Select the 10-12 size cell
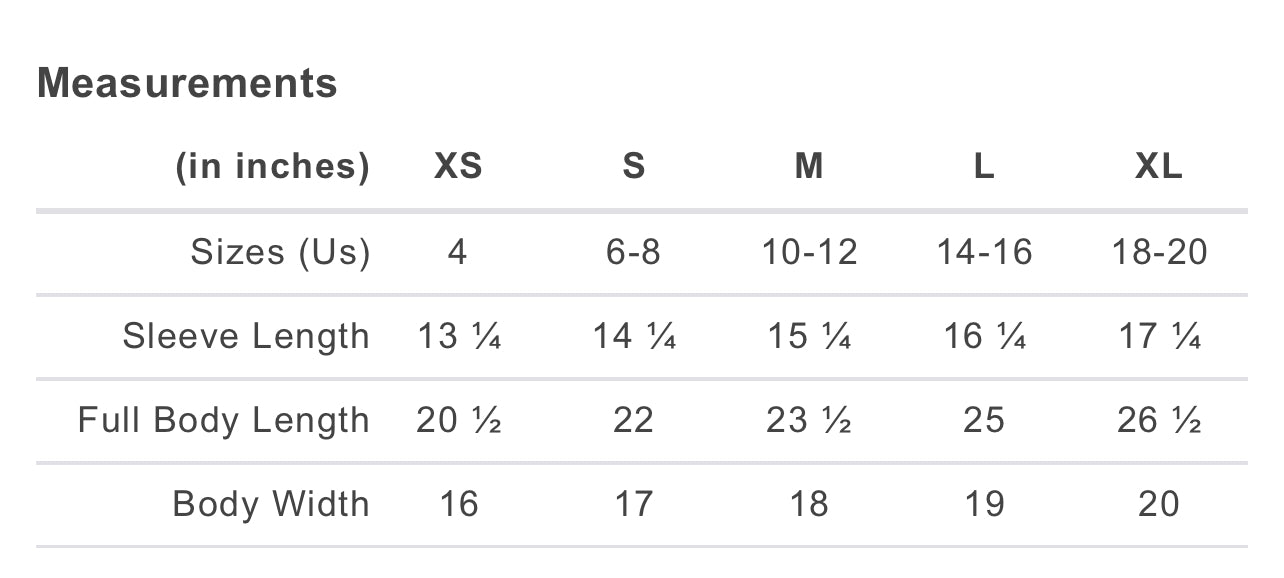 809,252
